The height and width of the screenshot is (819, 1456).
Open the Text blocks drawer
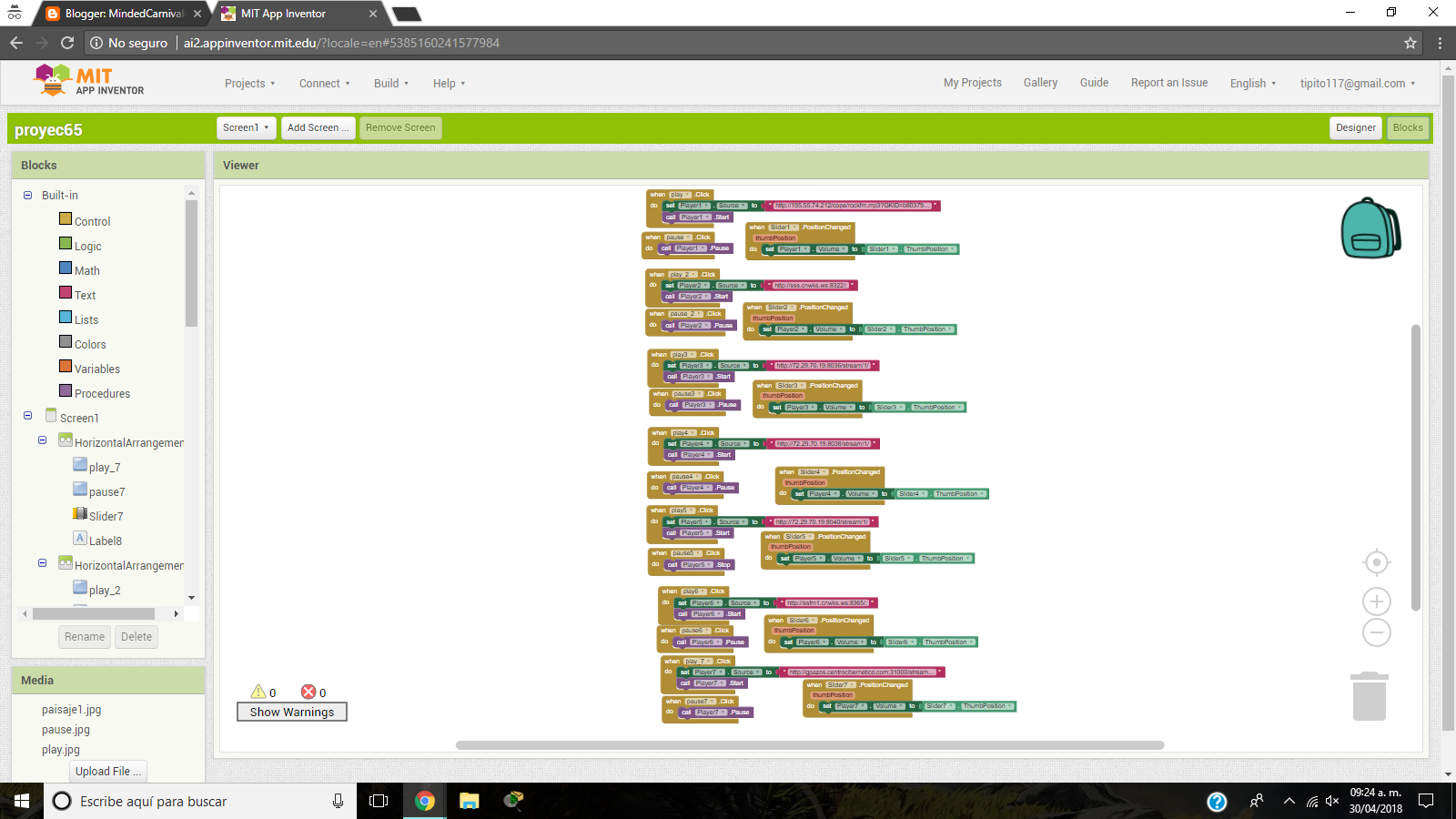86,294
